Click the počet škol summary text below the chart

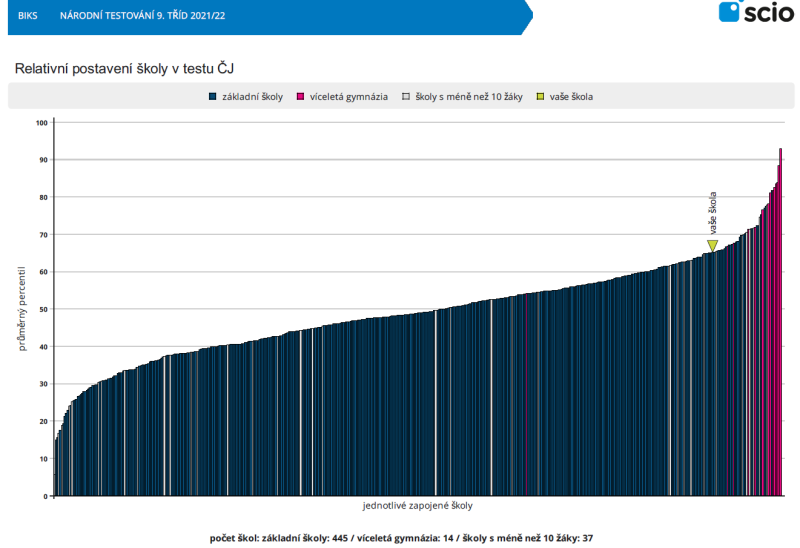point(401,538)
